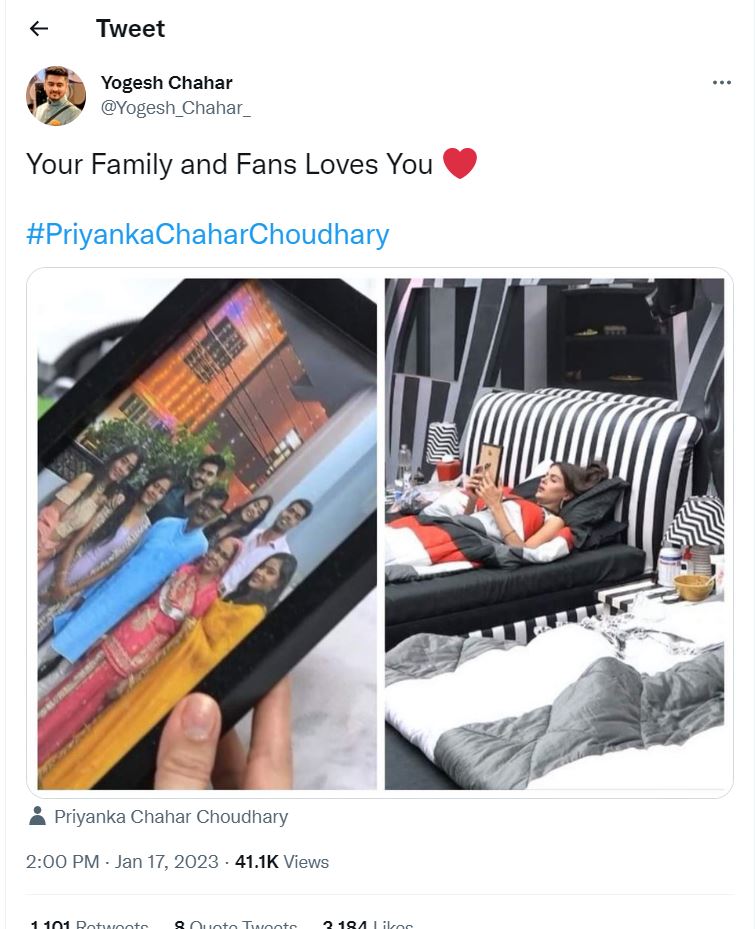
Task: Open the three-dot more options menu
Action: point(721,82)
